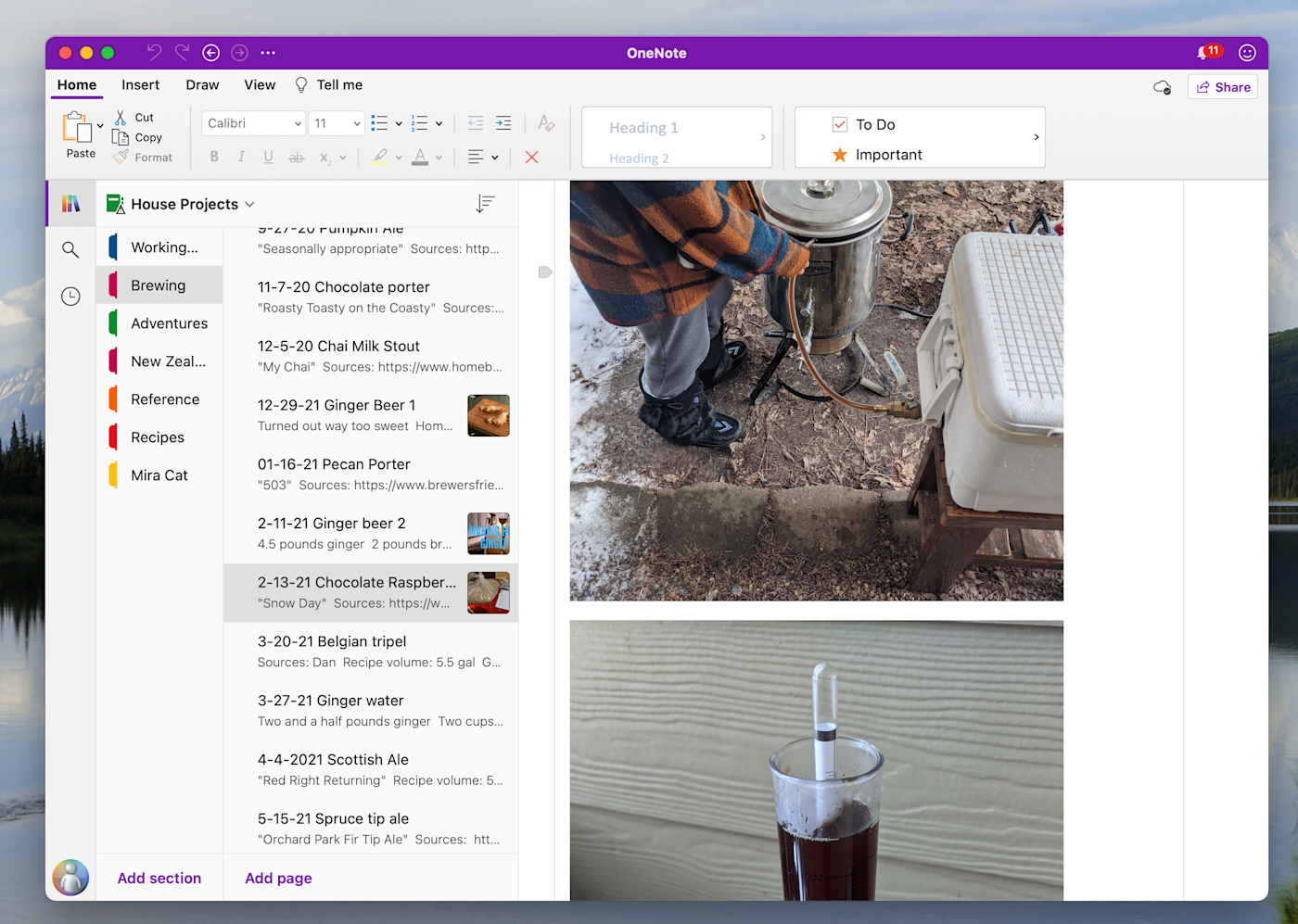Toggle strikethrough formatting
The height and width of the screenshot is (924, 1298).
[296, 158]
